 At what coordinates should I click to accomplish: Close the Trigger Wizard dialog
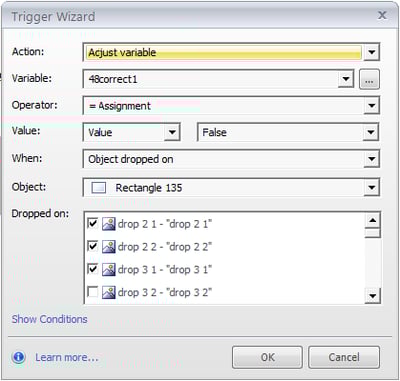coord(382,15)
